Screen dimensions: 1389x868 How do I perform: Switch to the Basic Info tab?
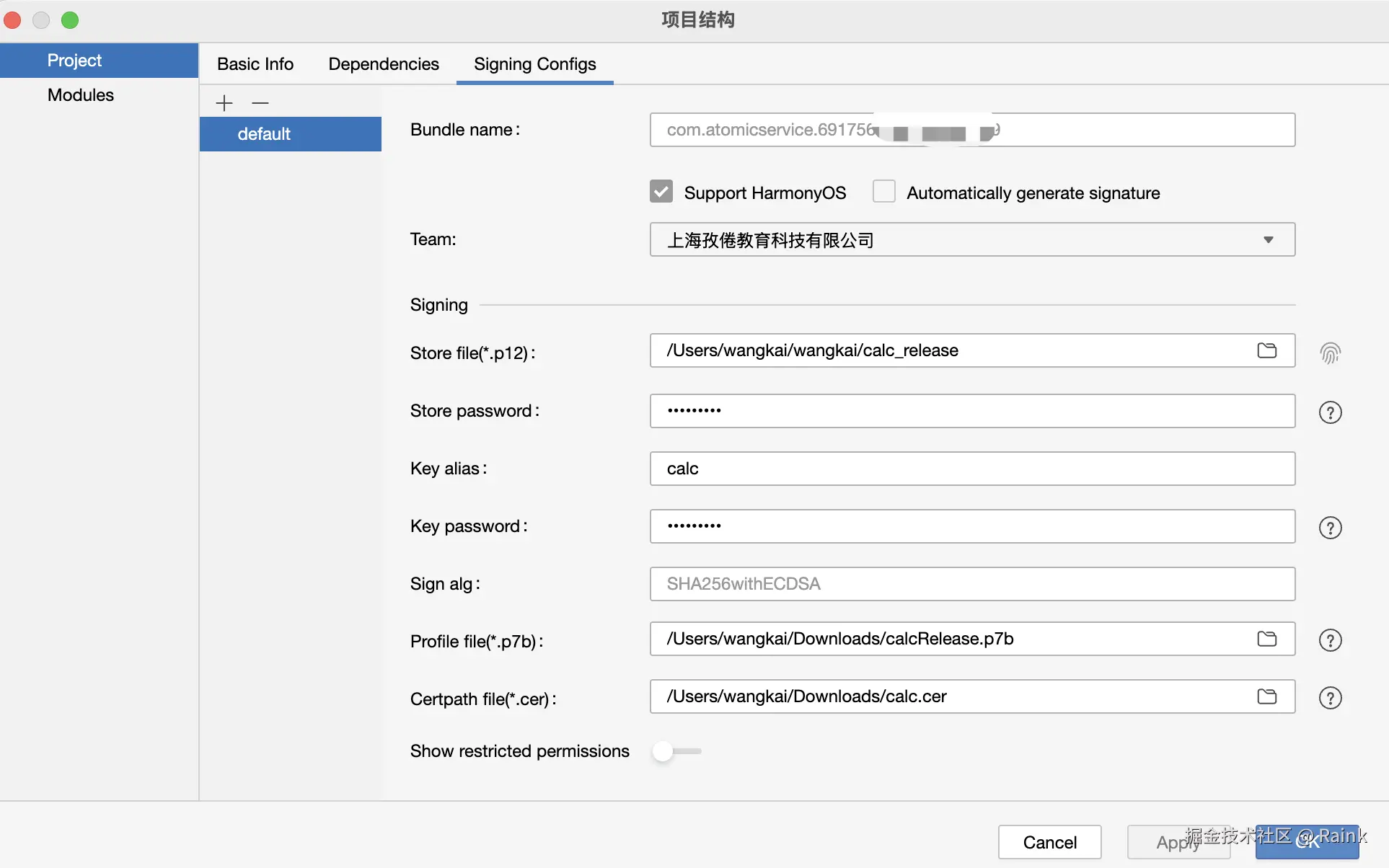(255, 64)
